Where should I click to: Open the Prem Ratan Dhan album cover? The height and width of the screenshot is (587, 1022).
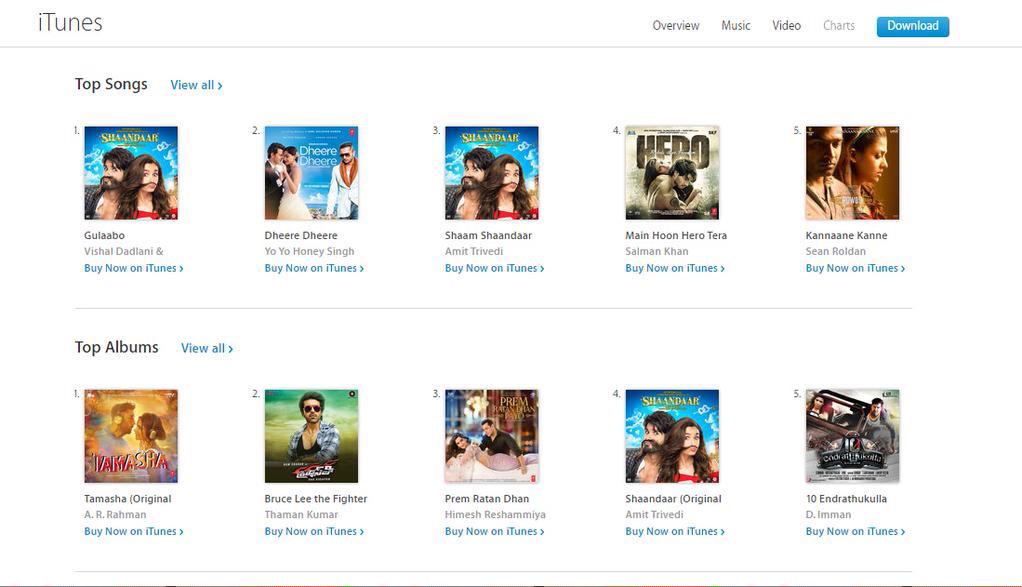[x=492, y=436]
